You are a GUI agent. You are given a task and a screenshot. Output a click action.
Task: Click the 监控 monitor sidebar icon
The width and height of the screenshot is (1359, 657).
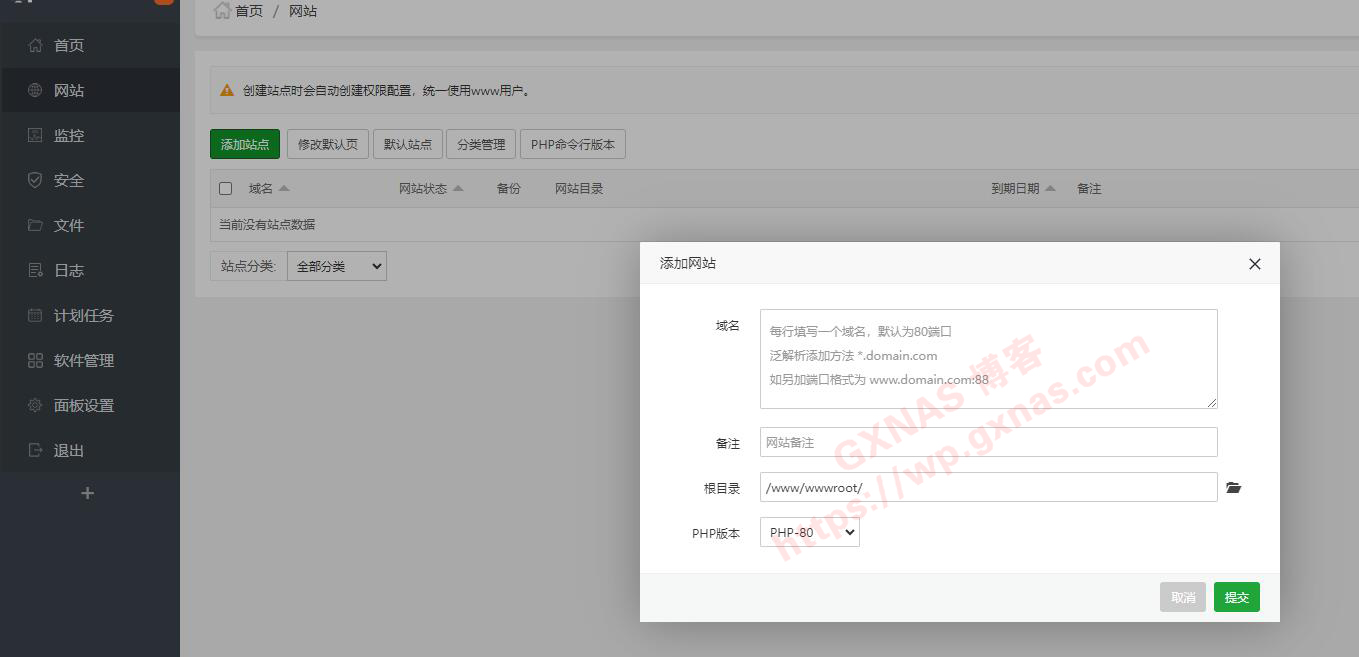click(x=35, y=135)
